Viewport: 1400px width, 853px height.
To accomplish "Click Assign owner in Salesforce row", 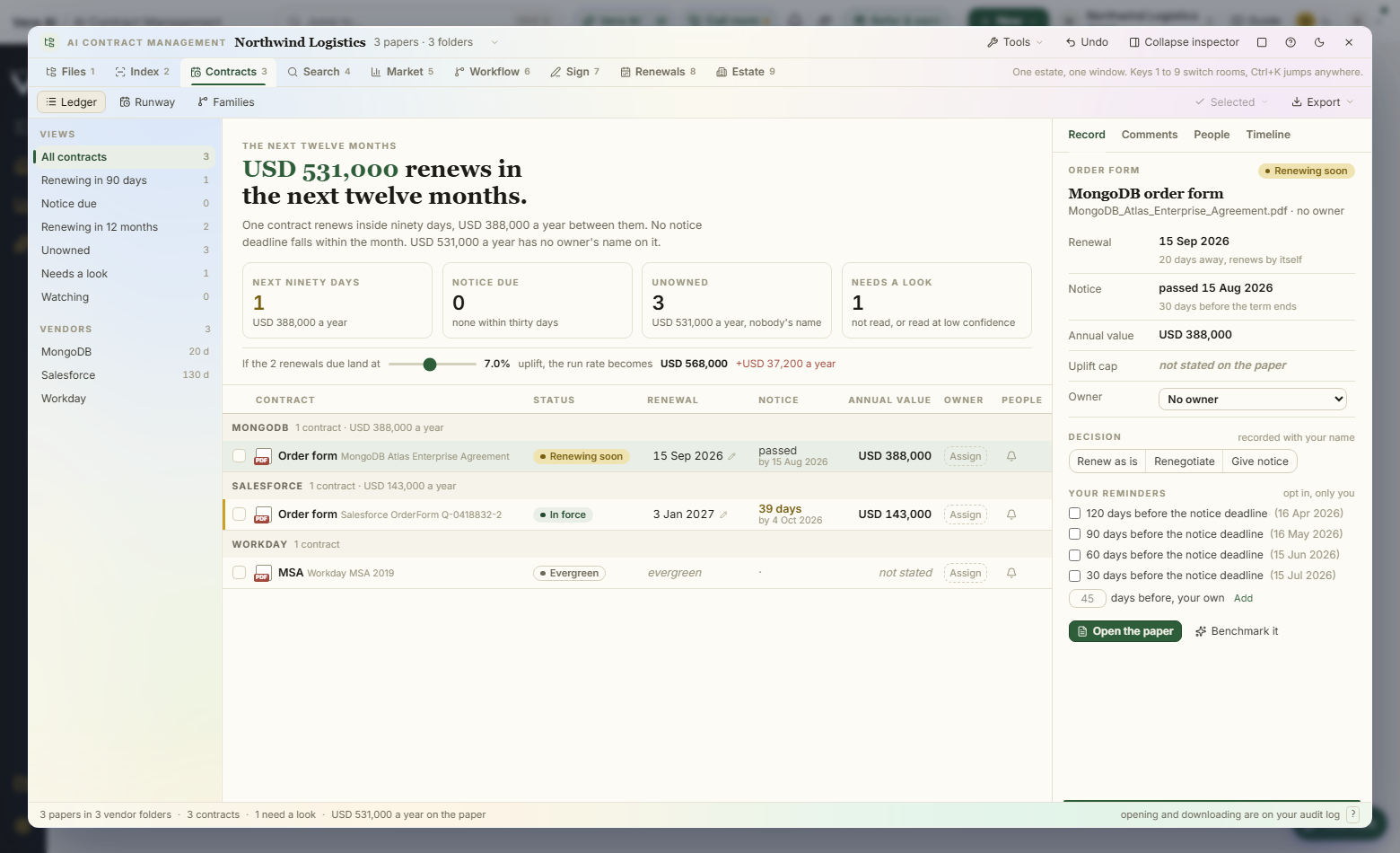I will (965, 514).
